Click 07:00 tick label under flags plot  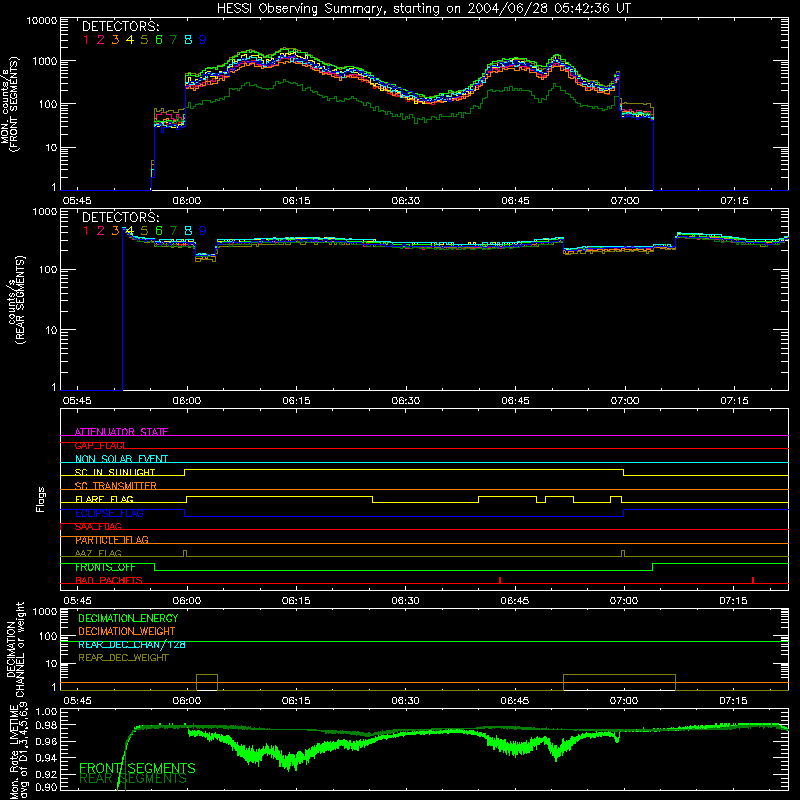[623, 601]
